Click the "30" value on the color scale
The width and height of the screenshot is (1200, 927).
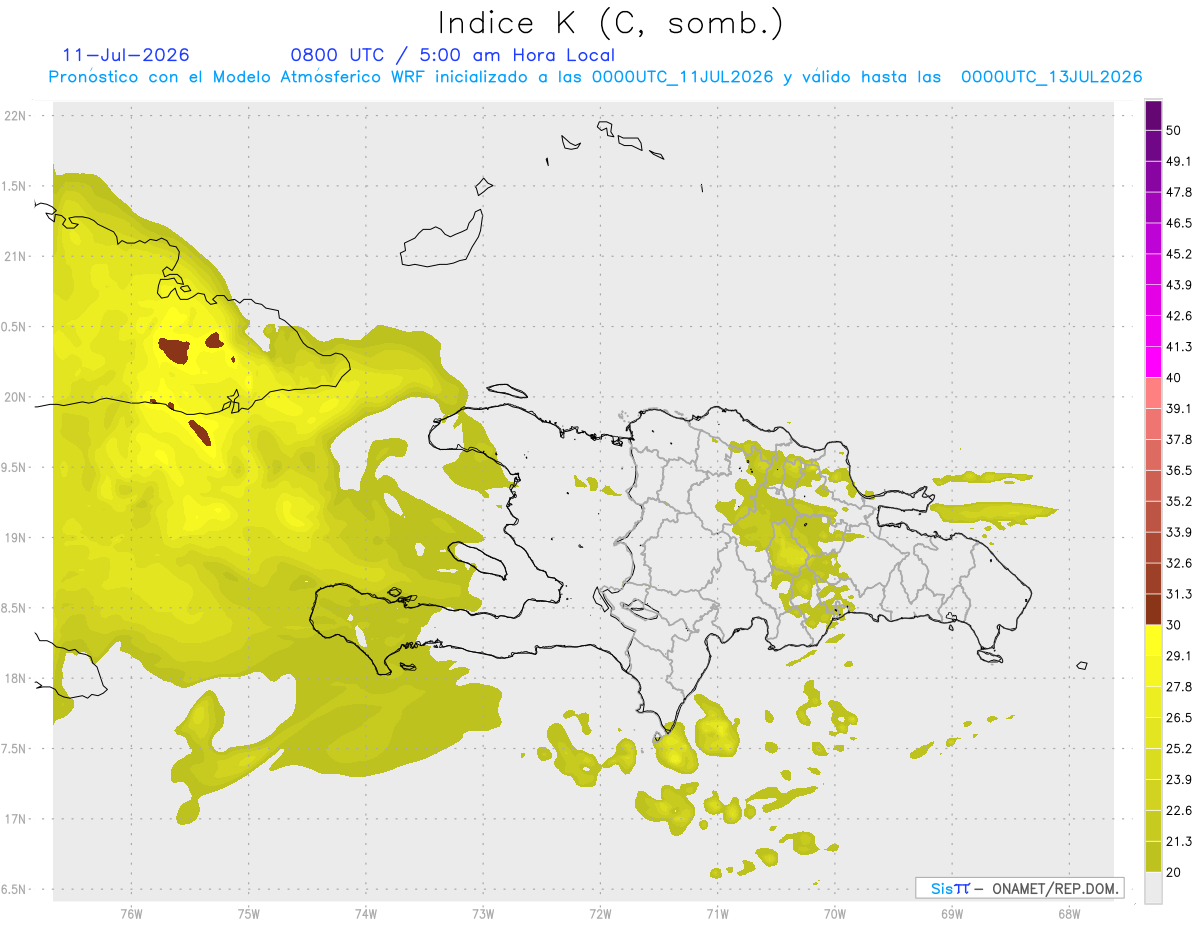(x=1174, y=625)
